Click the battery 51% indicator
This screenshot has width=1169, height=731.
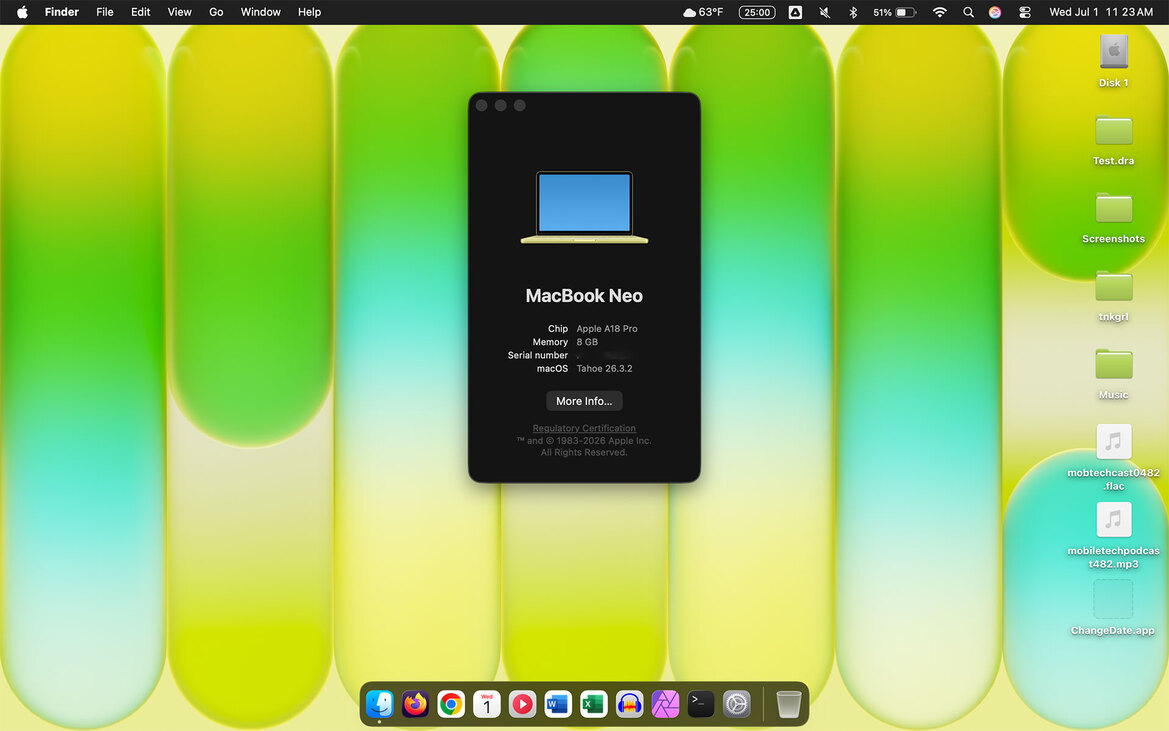tap(894, 12)
